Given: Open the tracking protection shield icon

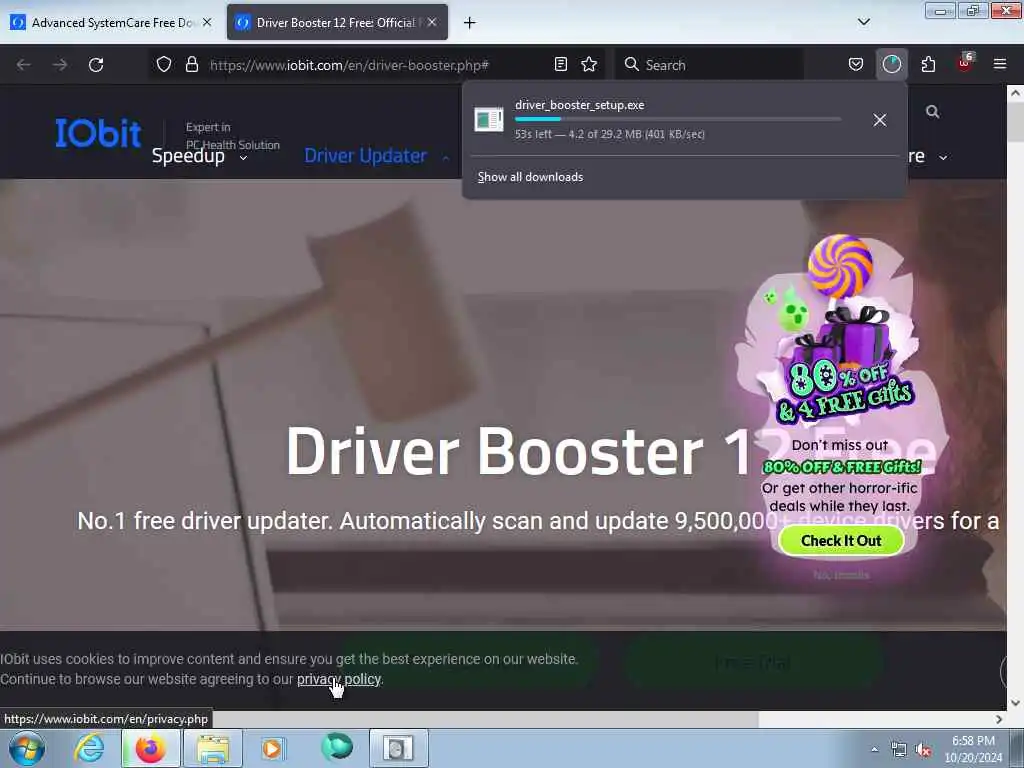Looking at the screenshot, I should click(164, 65).
